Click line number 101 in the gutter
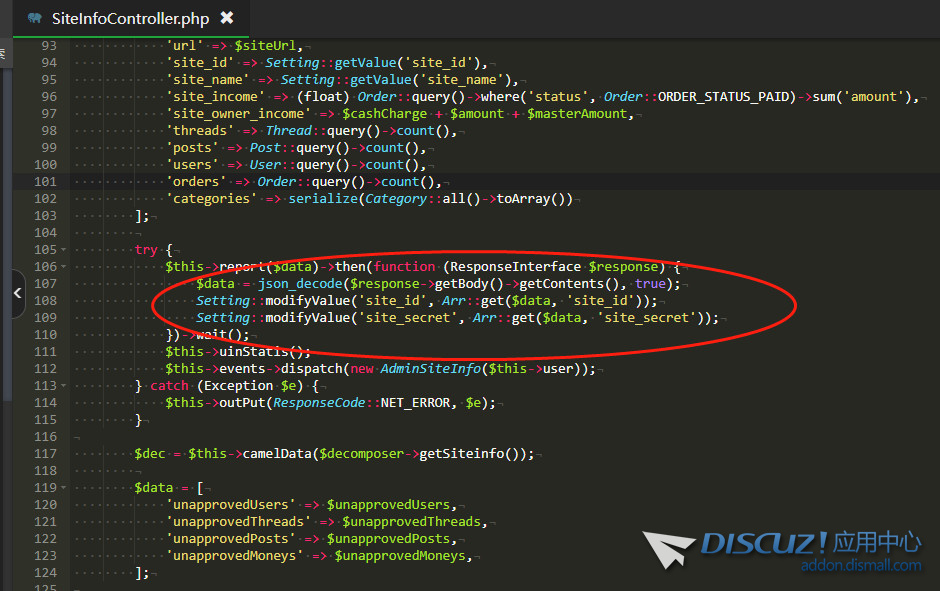The height and width of the screenshot is (591, 940). click(45, 182)
